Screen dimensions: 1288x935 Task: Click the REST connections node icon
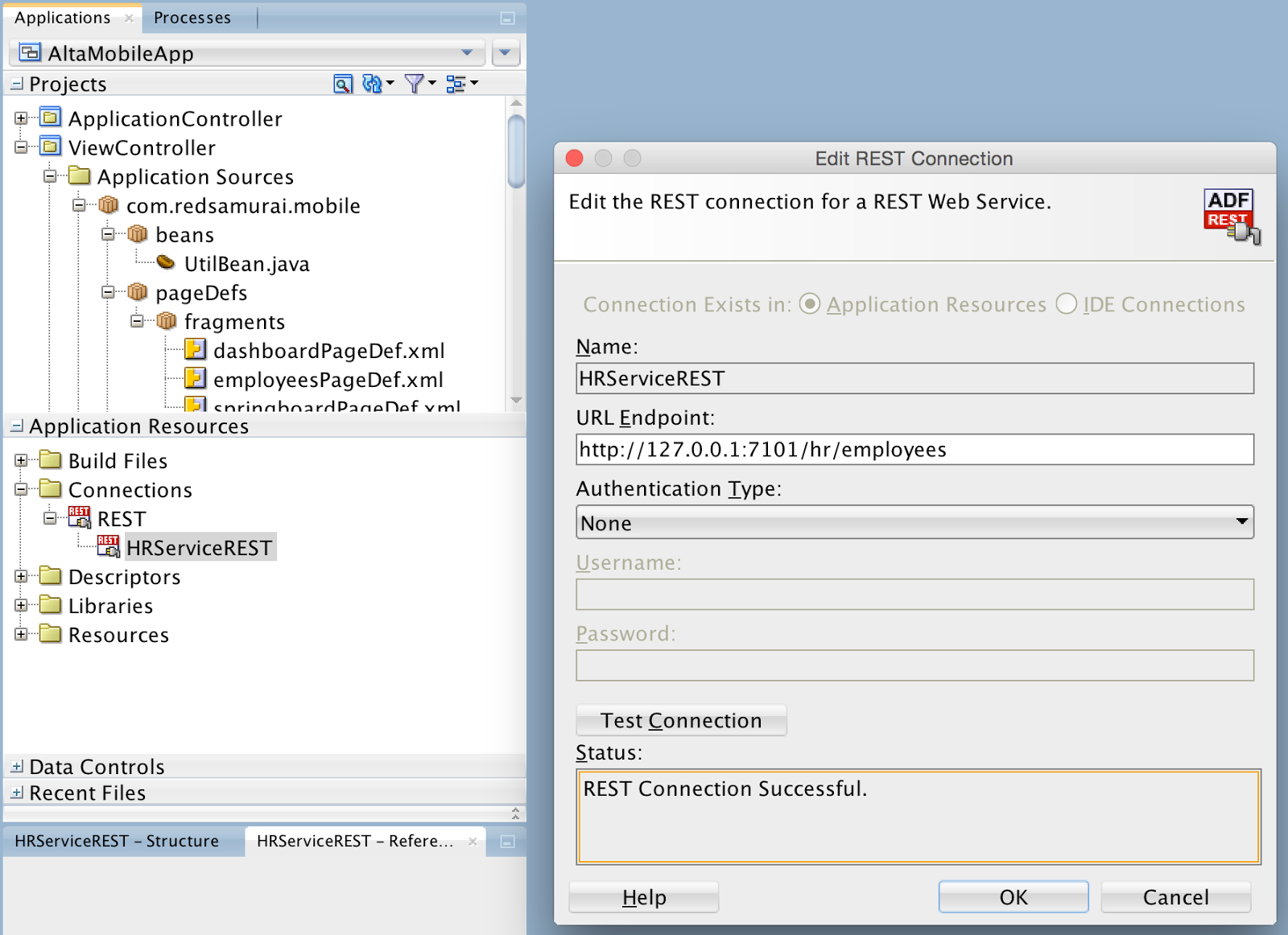pyautogui.click(x=80, y=517)
